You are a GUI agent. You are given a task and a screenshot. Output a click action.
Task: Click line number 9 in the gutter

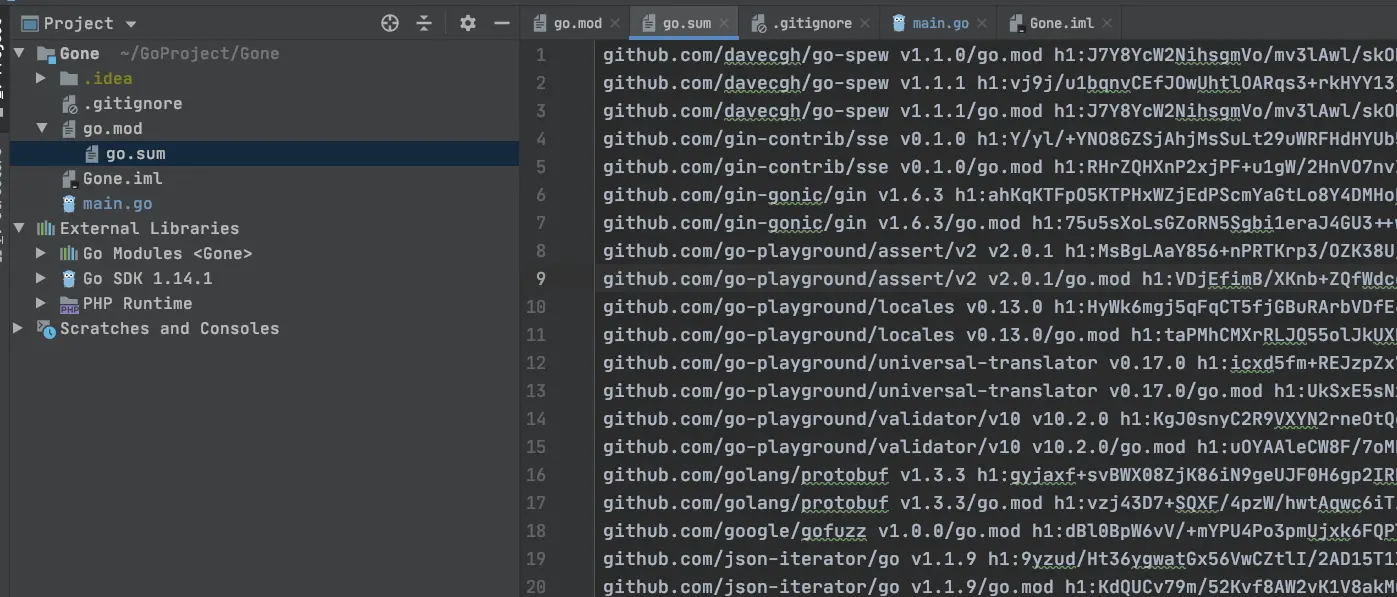(541, 279)
